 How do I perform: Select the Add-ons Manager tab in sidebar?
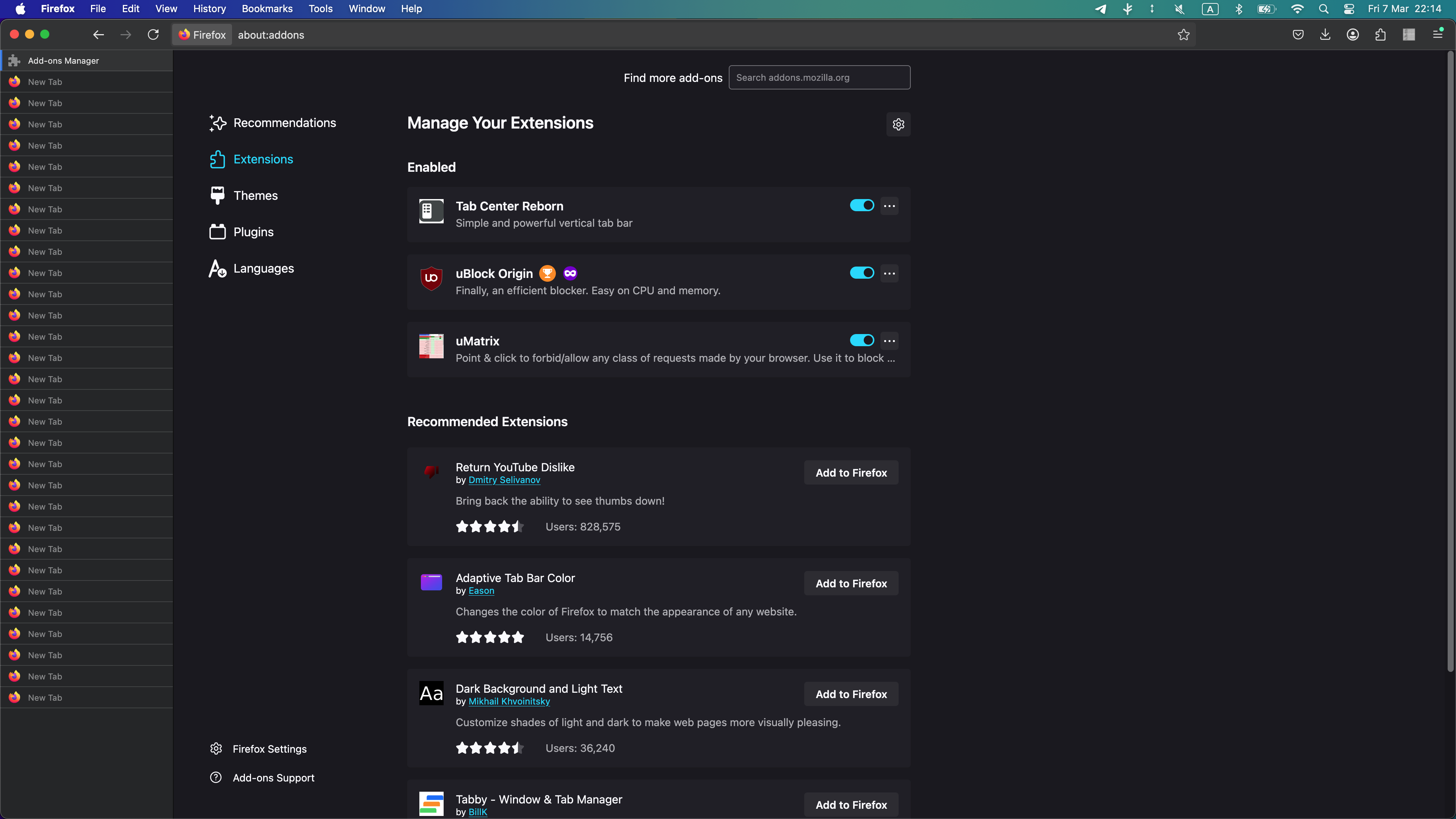(86, 61)
